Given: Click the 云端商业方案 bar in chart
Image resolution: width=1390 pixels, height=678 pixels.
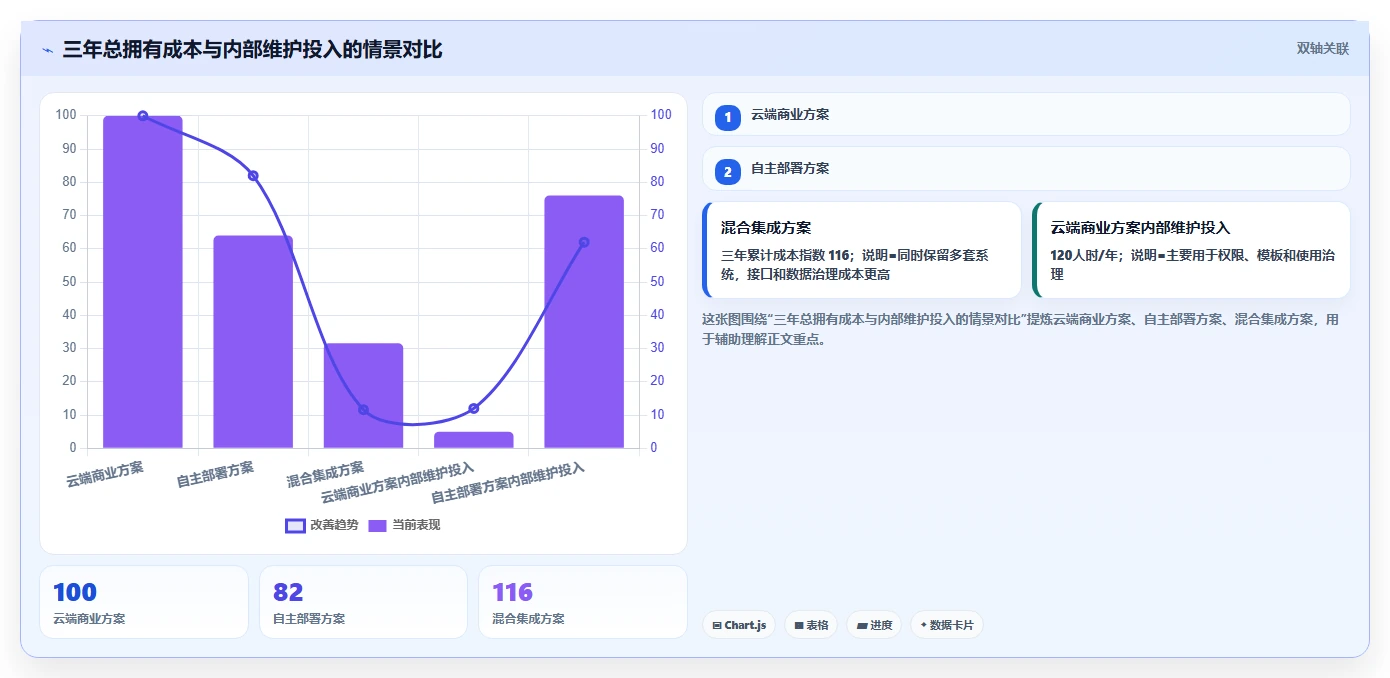Looking at the screenshot, I should (143, 282).
